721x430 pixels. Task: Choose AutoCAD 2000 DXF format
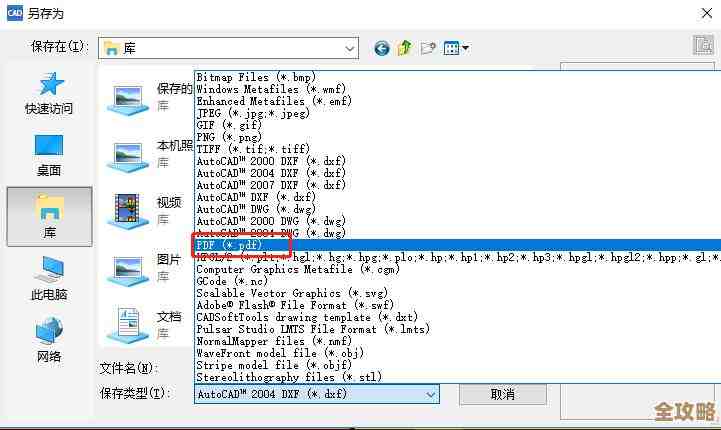pos(271,161)
